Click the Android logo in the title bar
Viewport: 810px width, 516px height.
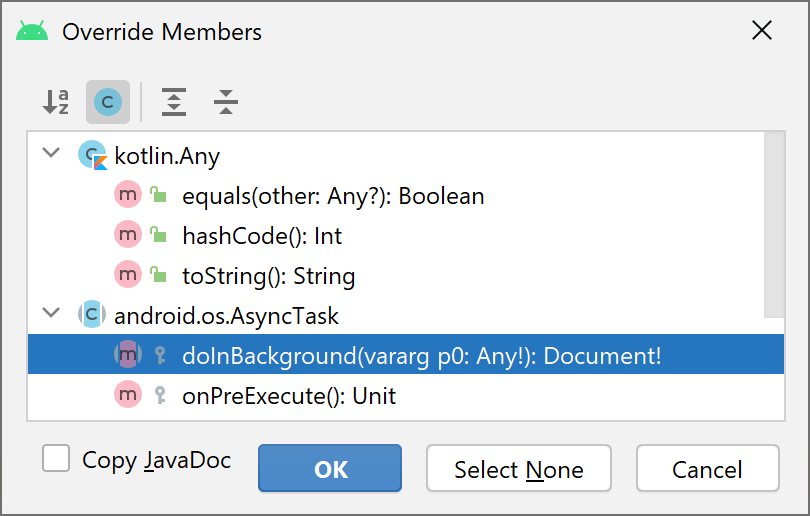coord(32,30)
